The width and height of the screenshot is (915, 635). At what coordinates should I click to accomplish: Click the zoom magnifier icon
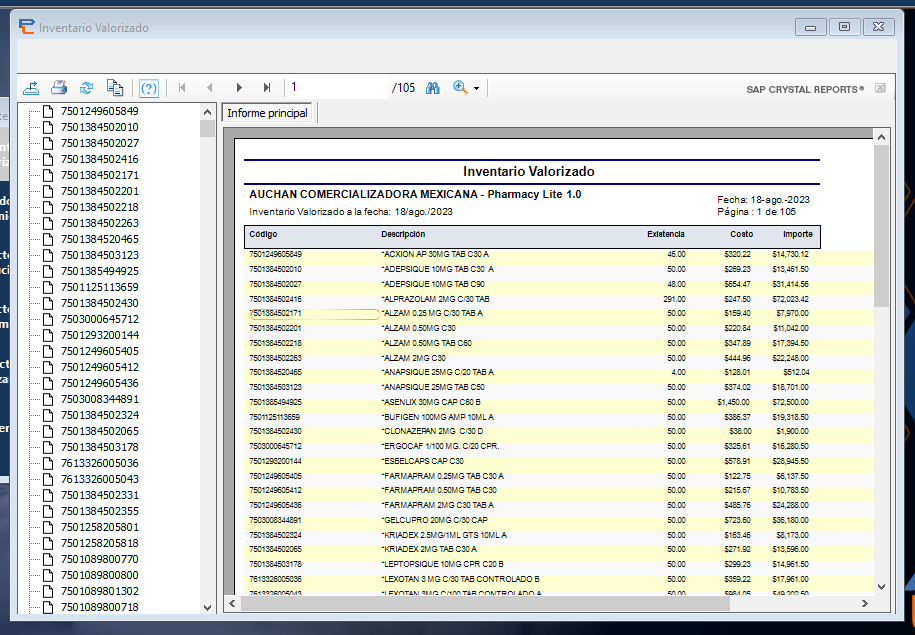[x=460, y=88]
